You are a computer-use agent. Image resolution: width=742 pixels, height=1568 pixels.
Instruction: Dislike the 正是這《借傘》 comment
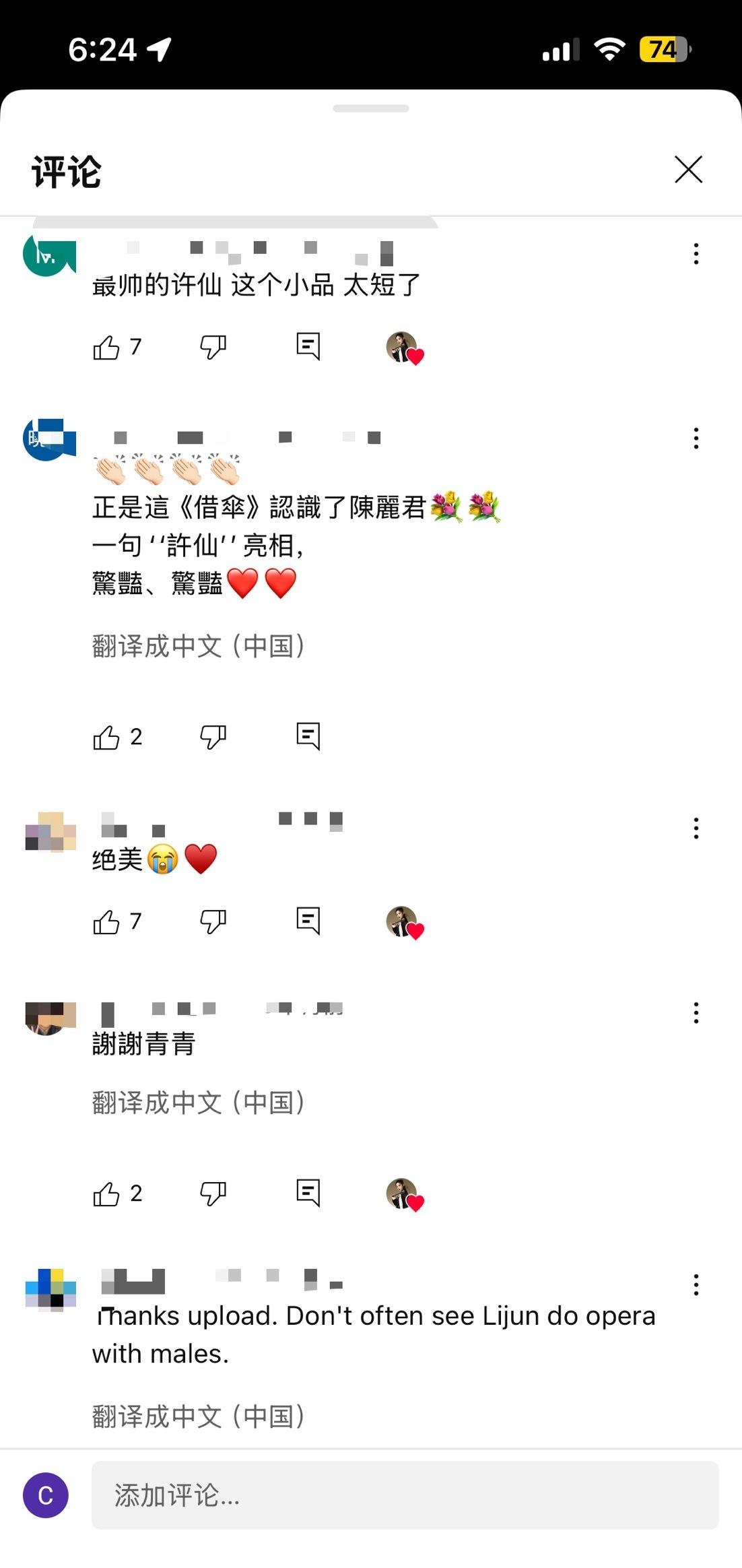coord(213,738)
